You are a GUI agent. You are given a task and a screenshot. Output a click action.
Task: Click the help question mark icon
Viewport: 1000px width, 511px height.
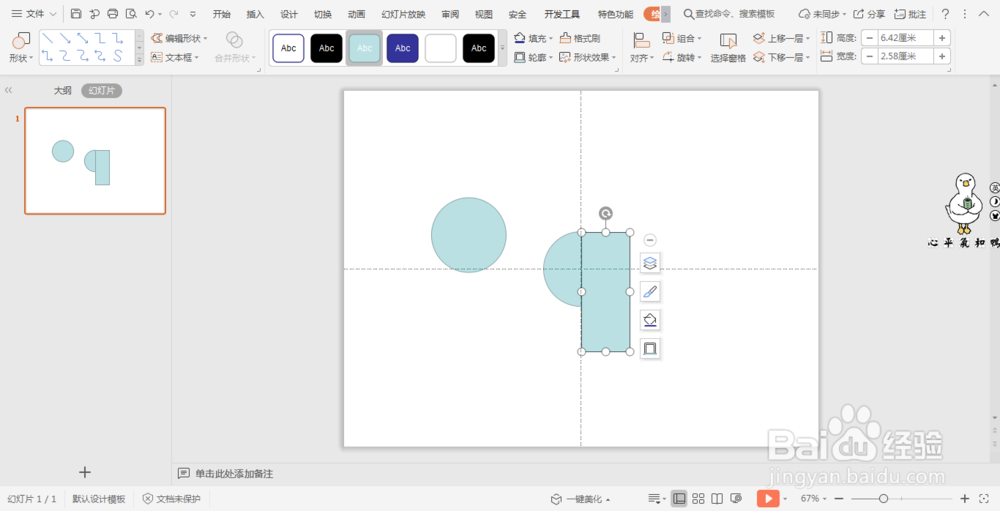pyautogui.click(x=945, y=13)
